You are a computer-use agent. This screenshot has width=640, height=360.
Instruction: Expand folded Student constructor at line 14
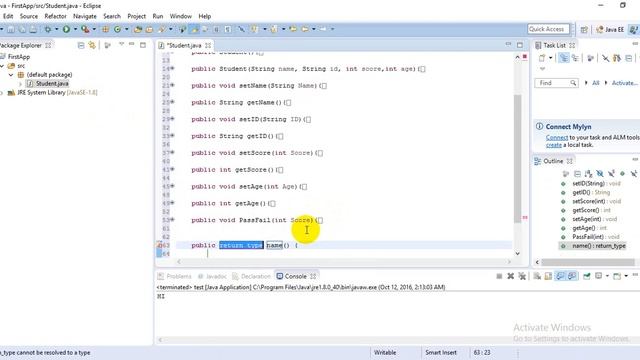(x=173, y=69)
